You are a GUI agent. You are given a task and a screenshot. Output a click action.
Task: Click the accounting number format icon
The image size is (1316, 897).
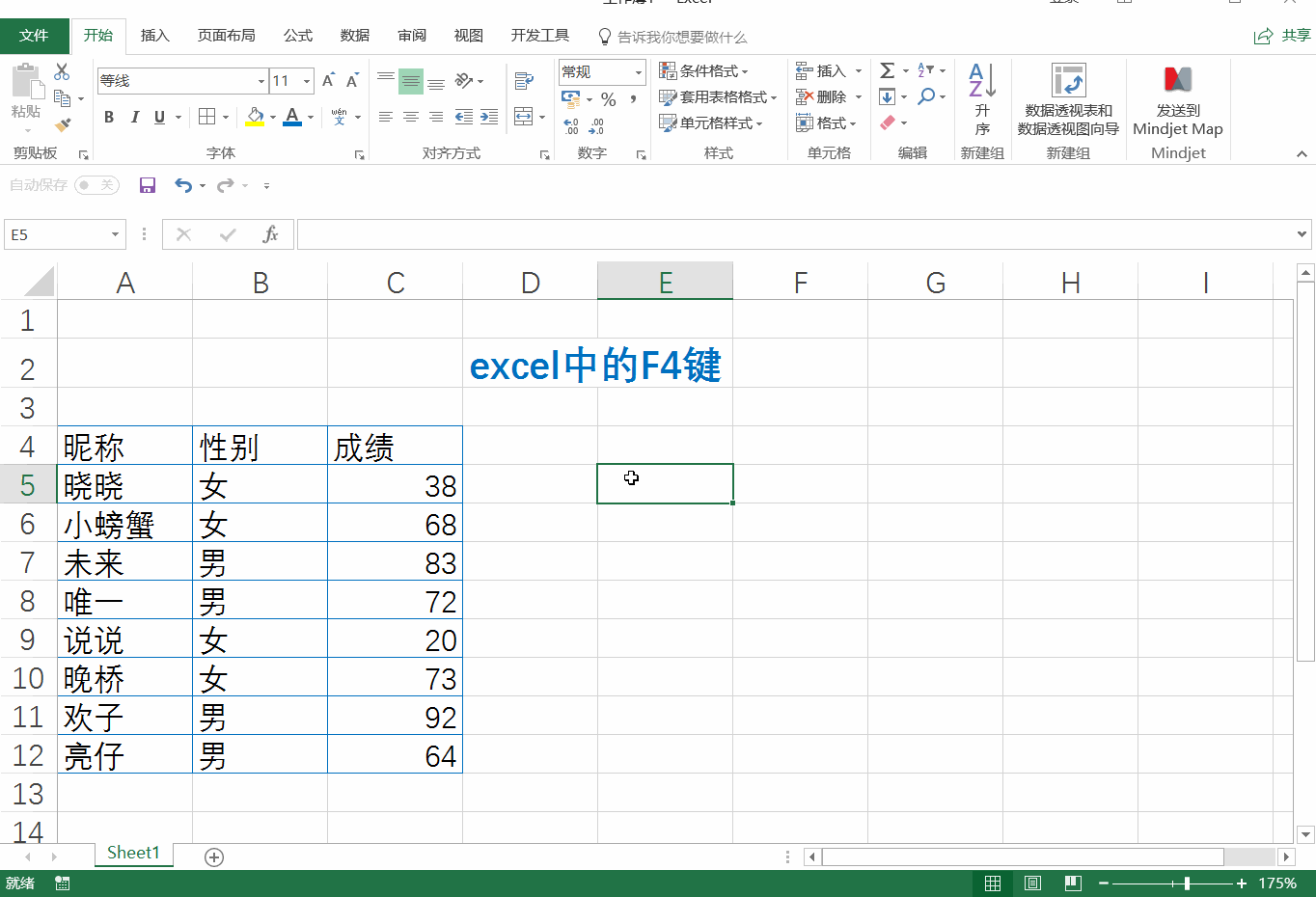[x=571, y=99]
